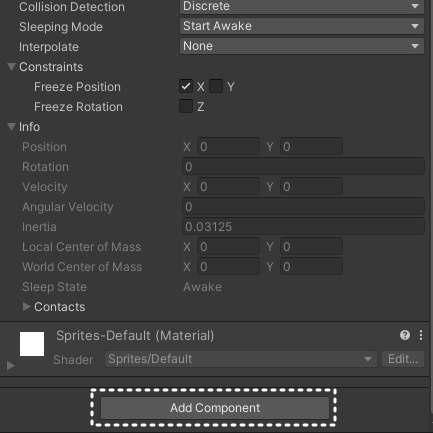Collapse the Constraints section

click(x=11, y=67)
